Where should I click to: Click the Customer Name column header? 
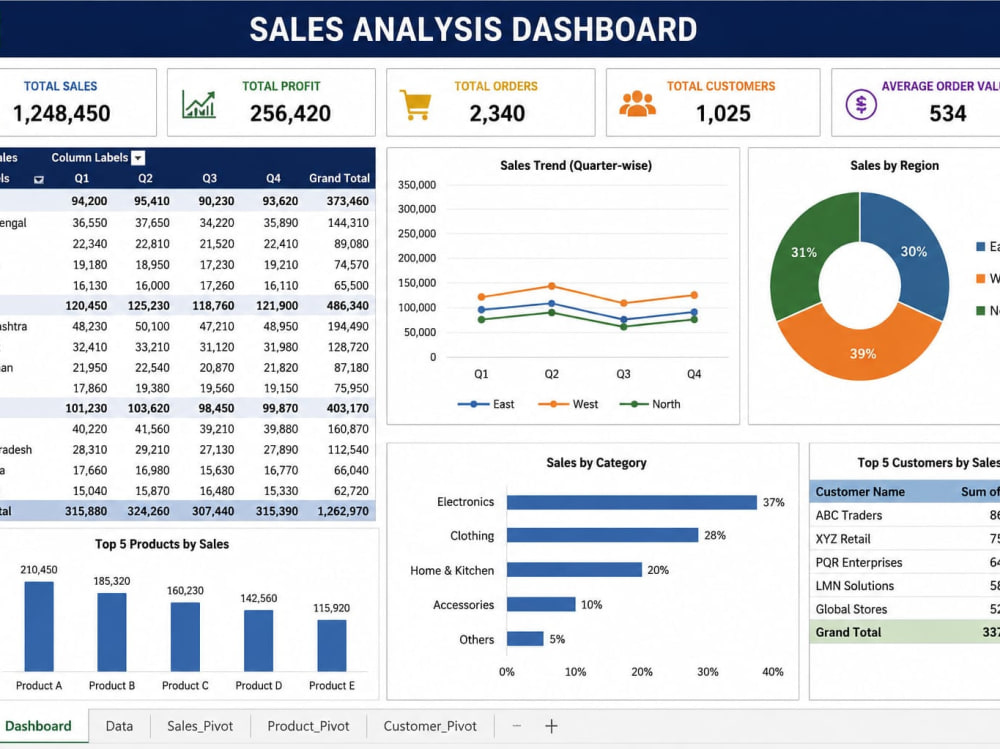click(x=860, y=492)
